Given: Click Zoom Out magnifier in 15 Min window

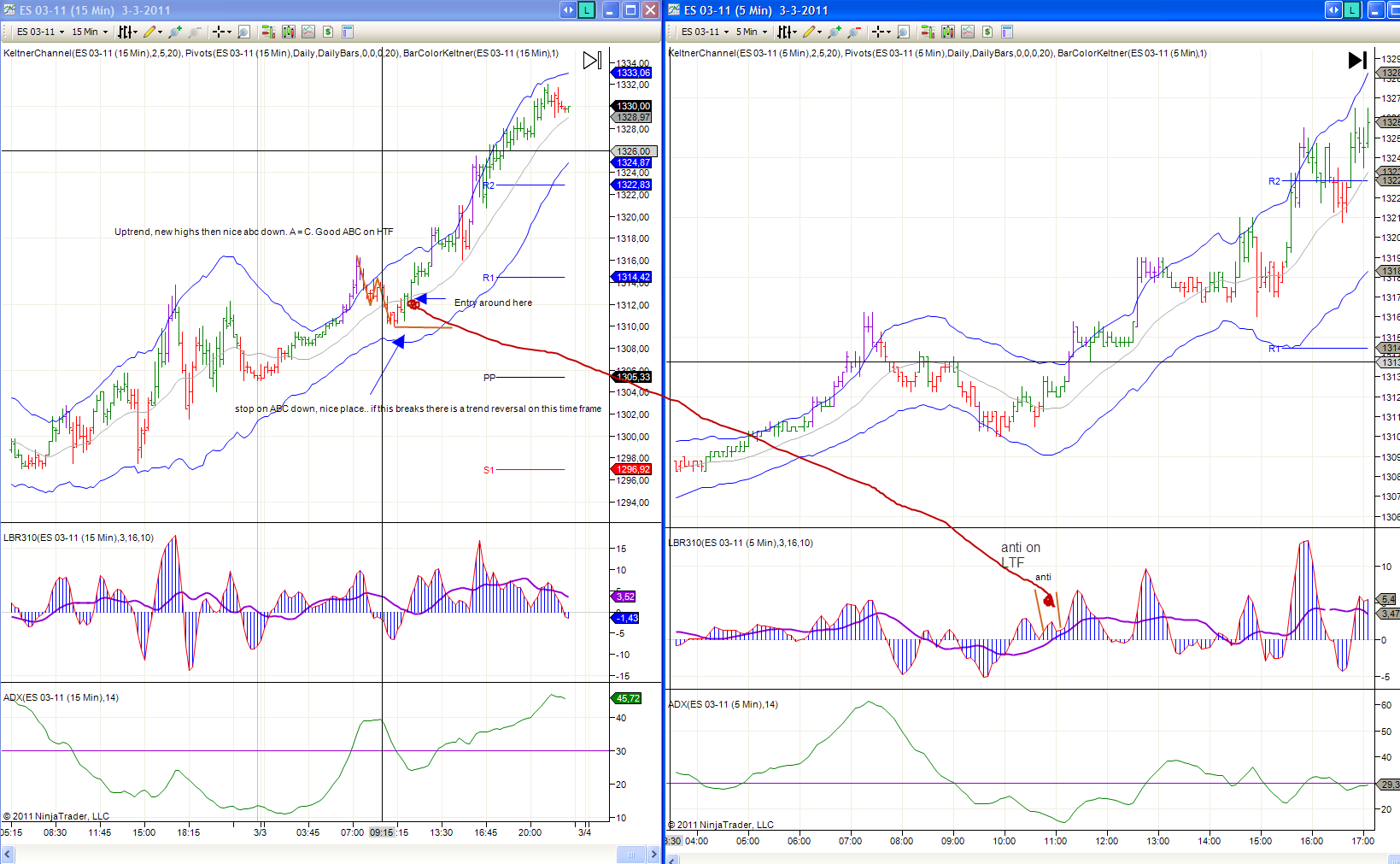Looking at the screenshot, I should pyautogui.click(x=194, y=32).
